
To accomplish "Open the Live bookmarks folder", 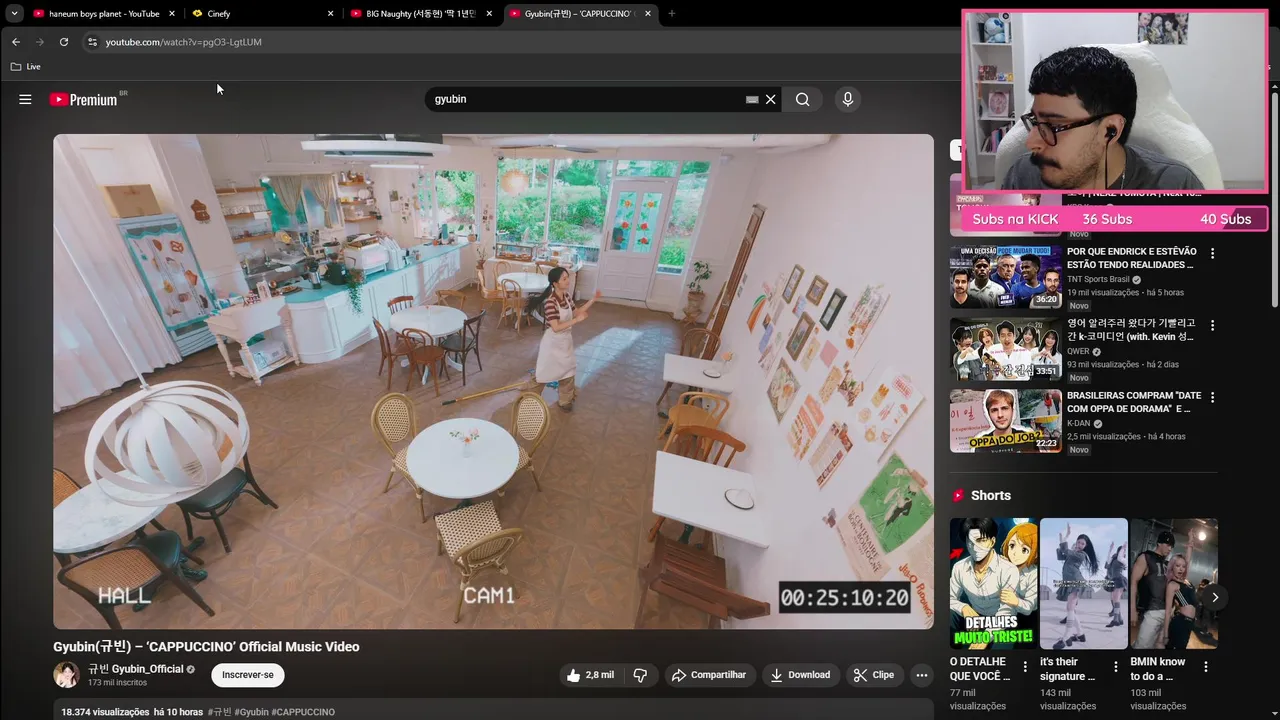I will [x=26, y=67].
